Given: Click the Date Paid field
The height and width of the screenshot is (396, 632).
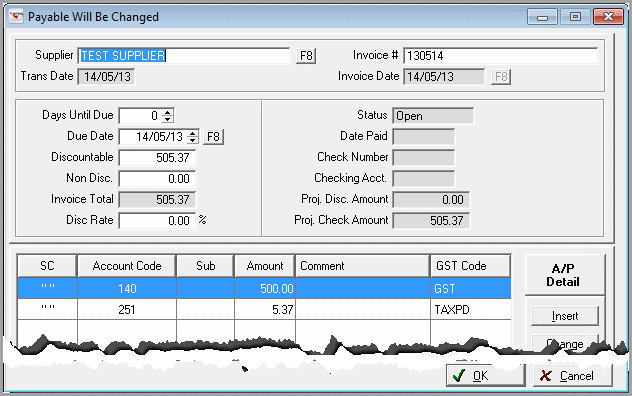Looking at the screenshot, I should click(424, 137).
